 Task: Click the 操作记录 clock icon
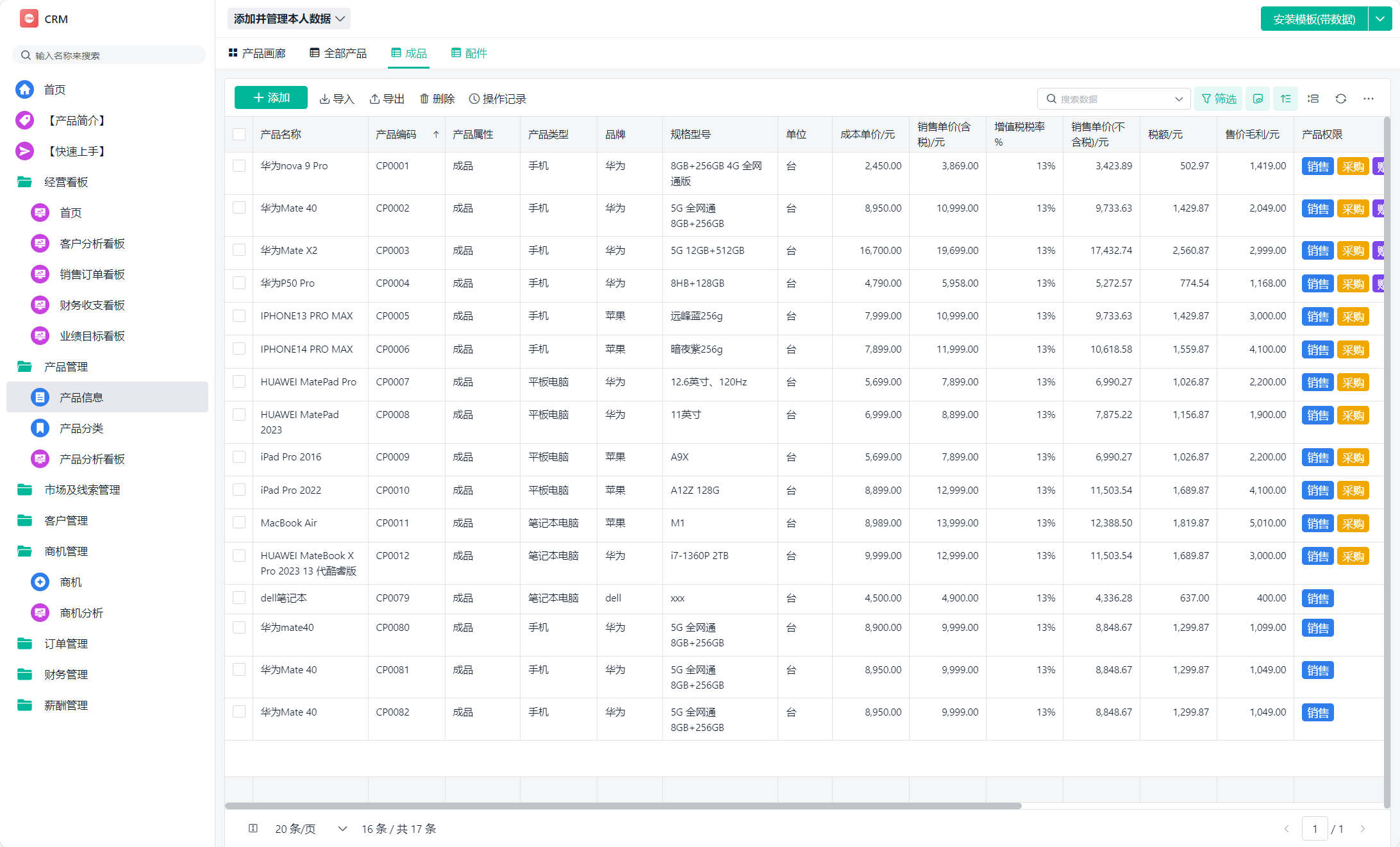point(474,99)
